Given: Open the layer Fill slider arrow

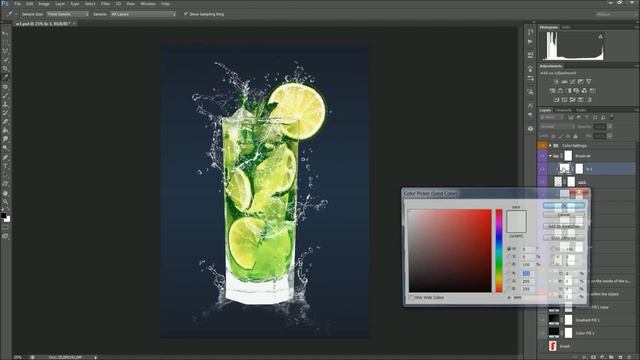Looking at the screenshot, I should (x=610, y=136).
